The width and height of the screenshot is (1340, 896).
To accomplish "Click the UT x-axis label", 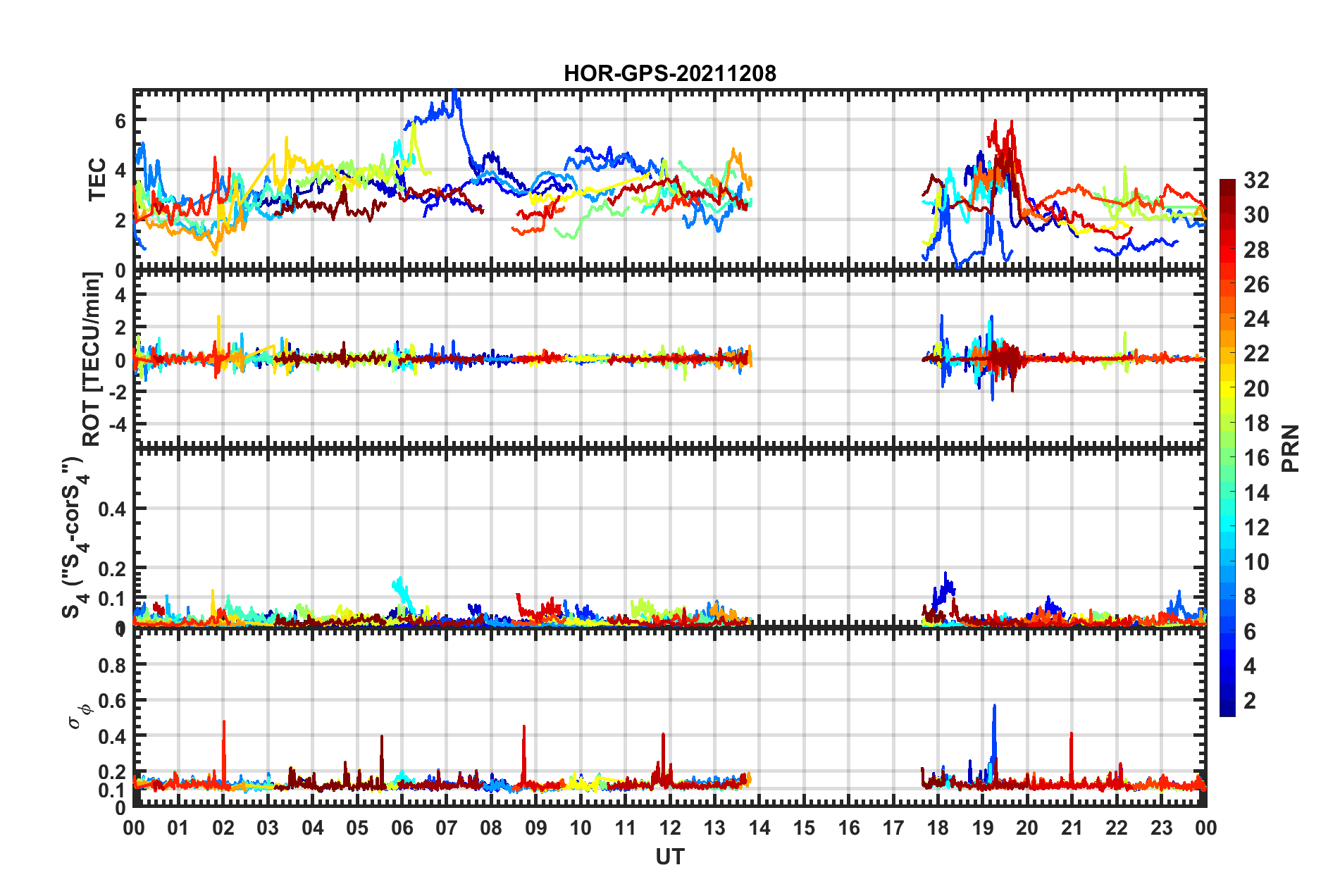I will (x=669, y=857).
